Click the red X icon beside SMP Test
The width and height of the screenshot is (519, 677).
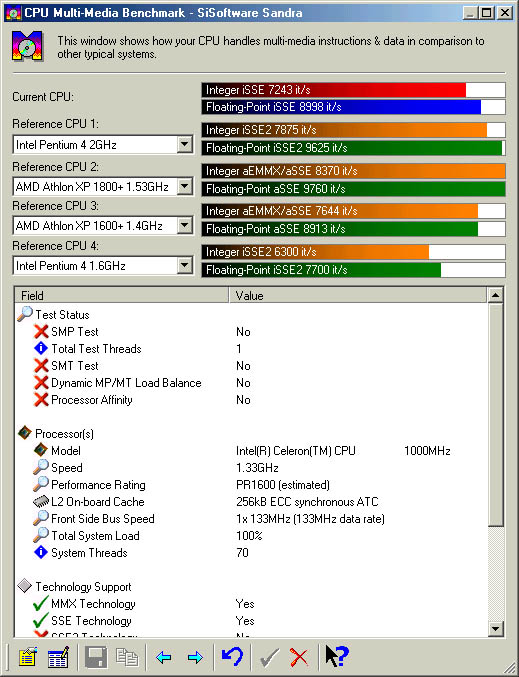coord(41,332)
